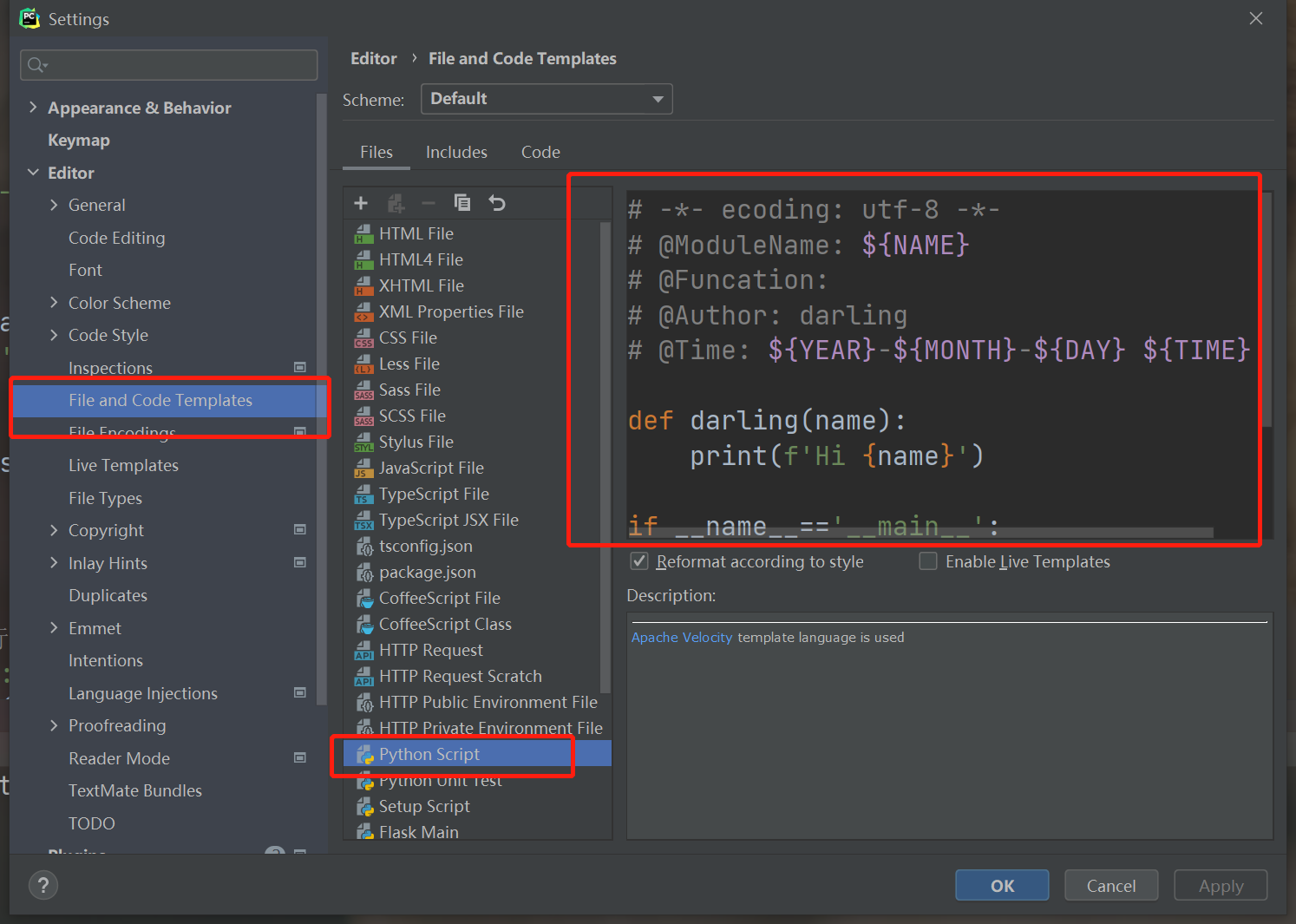Open the Apache Velocity link
The height and width of the screenshot is (924, 1296).
click(682, 637)
